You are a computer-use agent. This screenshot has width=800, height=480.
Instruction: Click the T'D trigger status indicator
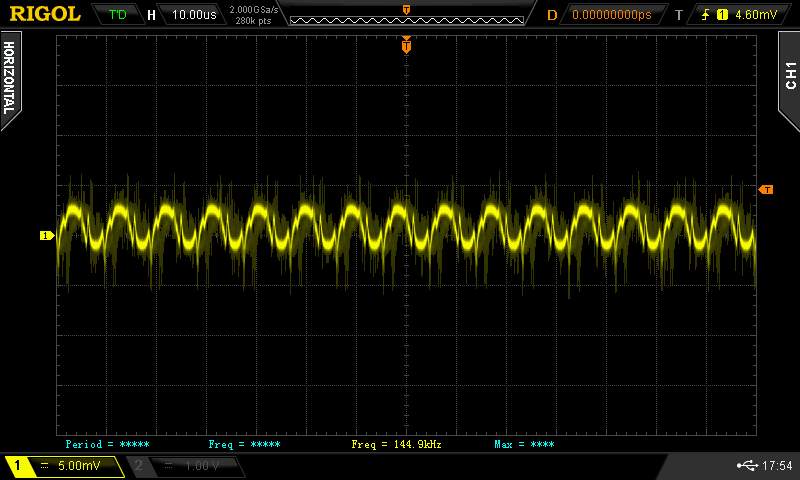tap(118, 15)
